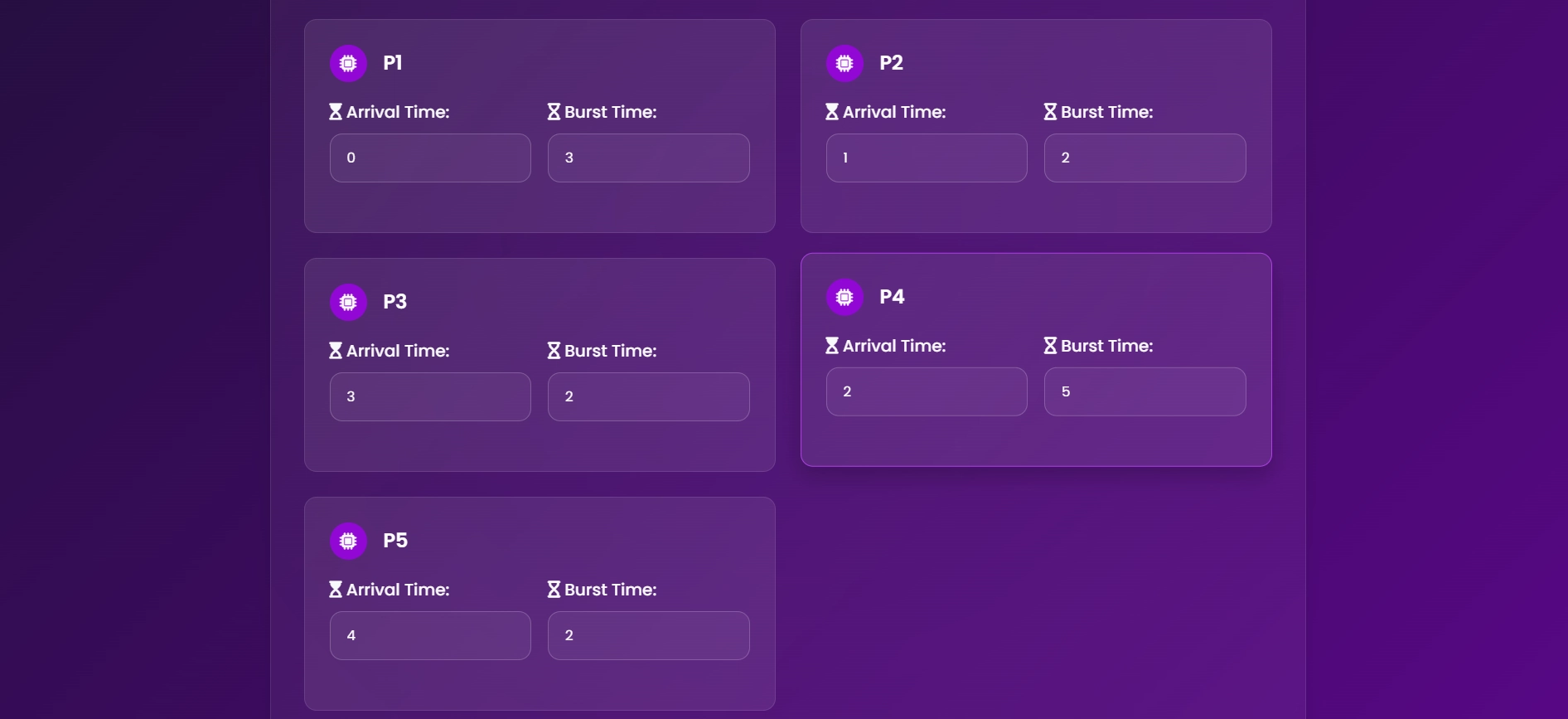This screenshot has width=1568, height=719.
Task: Click the hourglass icon next to P4 Burst Time
Action: pos(1051,345)
